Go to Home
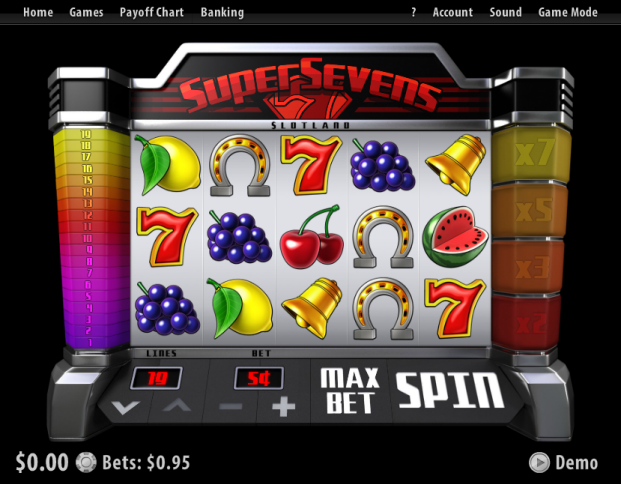Screen dimensions: 621x484 point(38,12)
